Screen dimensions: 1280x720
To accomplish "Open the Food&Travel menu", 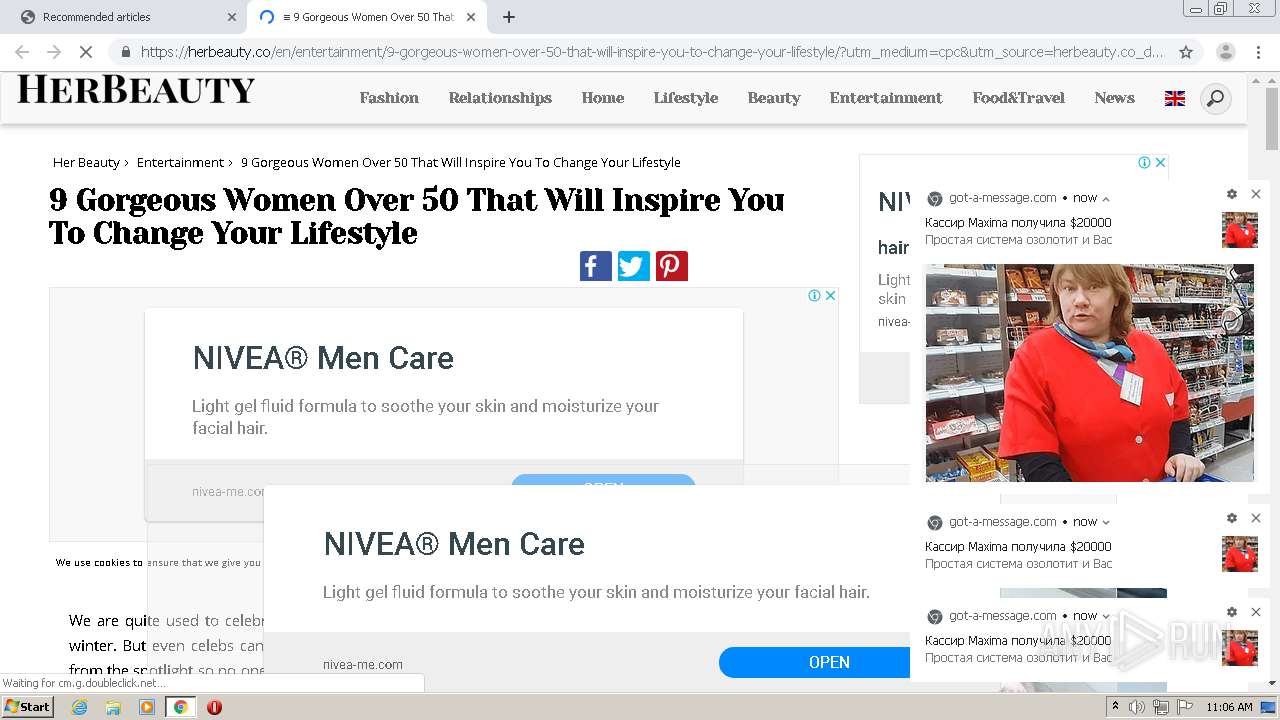I will [x=1018, y=98].
